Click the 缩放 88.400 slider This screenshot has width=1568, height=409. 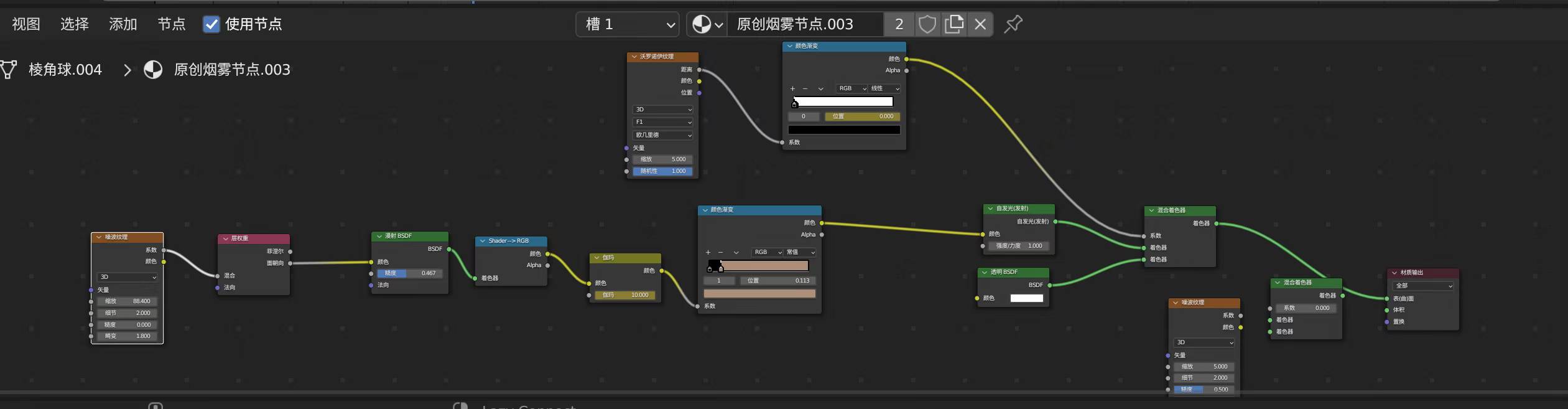click(127, 301)
